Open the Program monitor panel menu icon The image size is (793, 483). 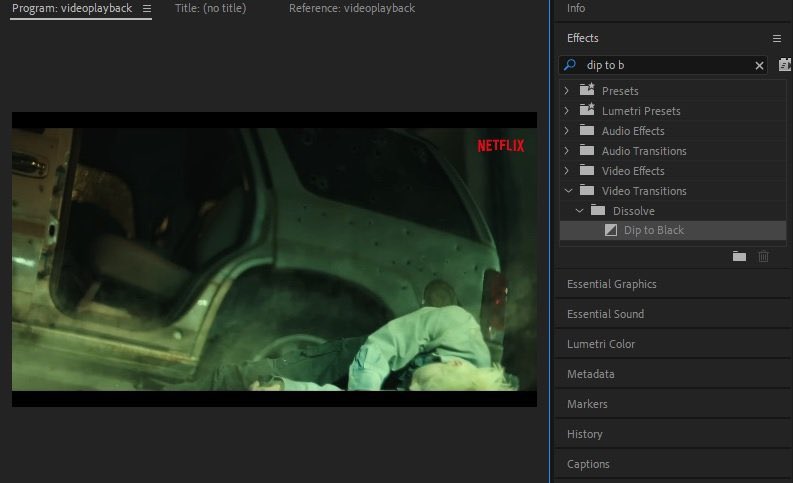147,9
